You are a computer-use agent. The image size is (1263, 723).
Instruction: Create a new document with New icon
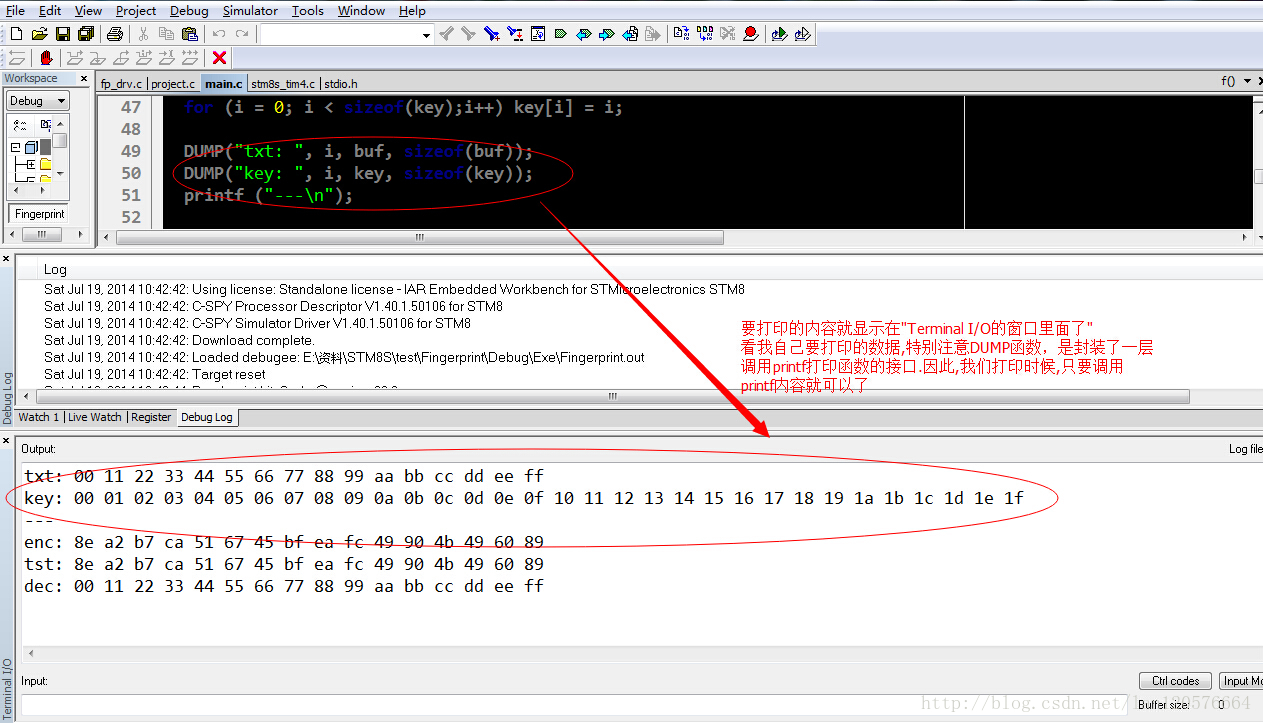[x=16, y=34]
